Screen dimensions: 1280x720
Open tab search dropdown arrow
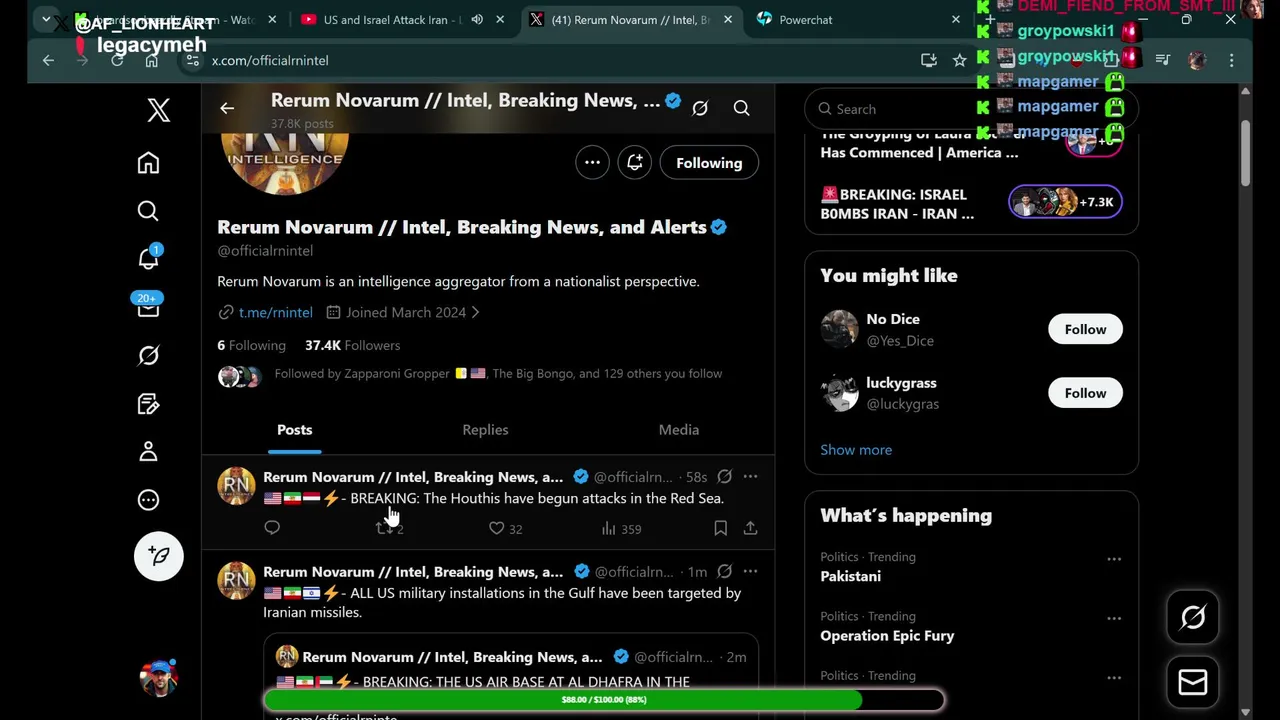pyautogui.click(x=46, y=19)
